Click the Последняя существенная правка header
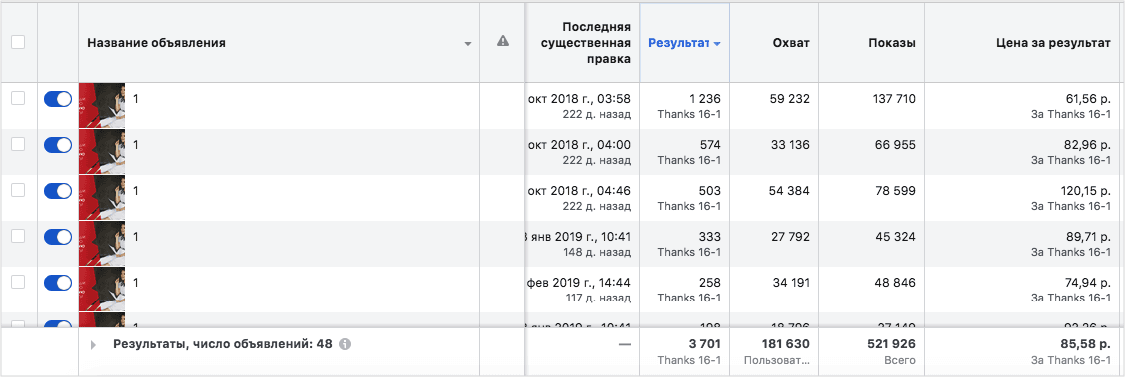 (596, 42)
